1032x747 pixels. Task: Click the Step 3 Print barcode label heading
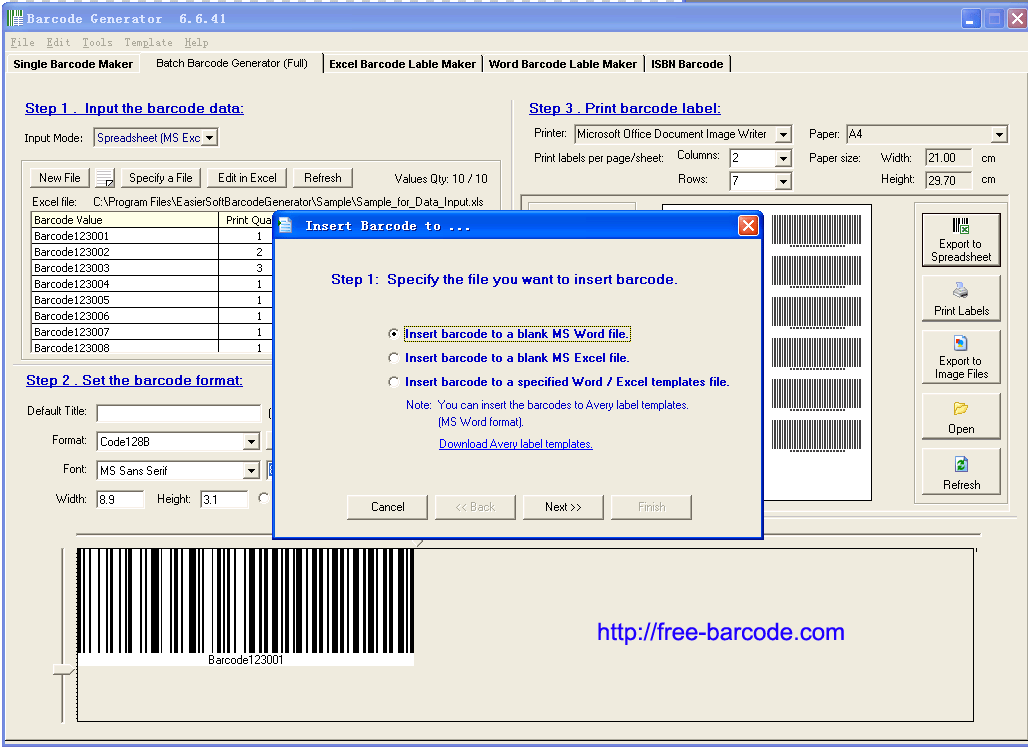pos(625,109)
